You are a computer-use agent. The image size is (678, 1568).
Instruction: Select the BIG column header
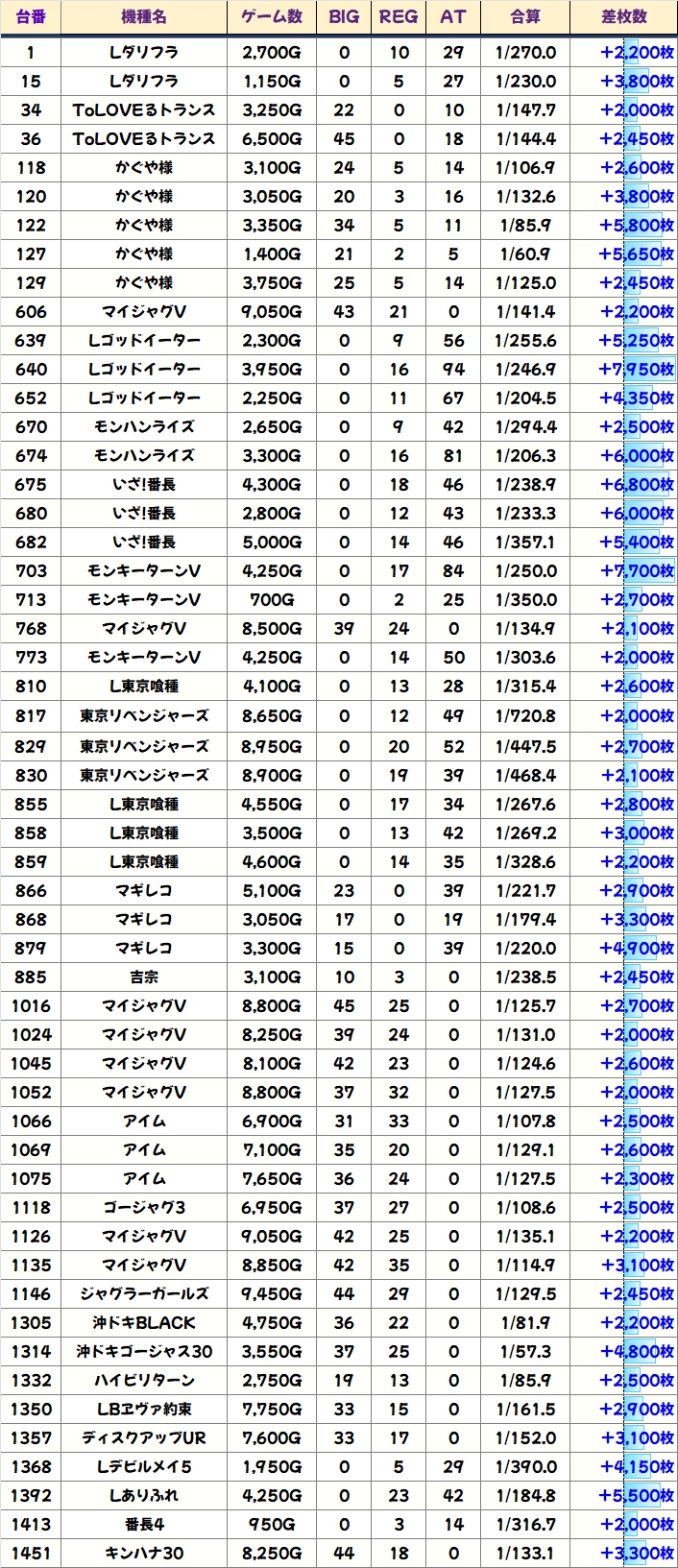[x=344, y=17]
